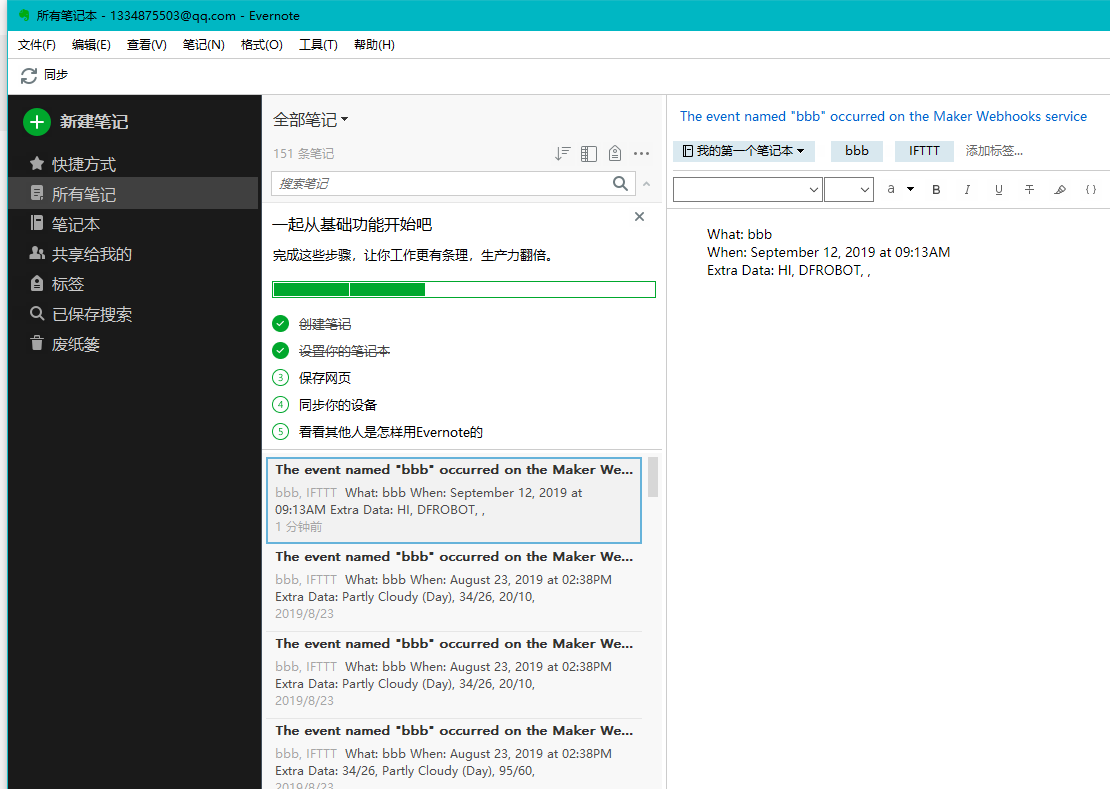This screenshot has height=789, width=1110.
Task: Open the 我的第一个笔记本 notebook dropdown
Action: coord(744,151)
